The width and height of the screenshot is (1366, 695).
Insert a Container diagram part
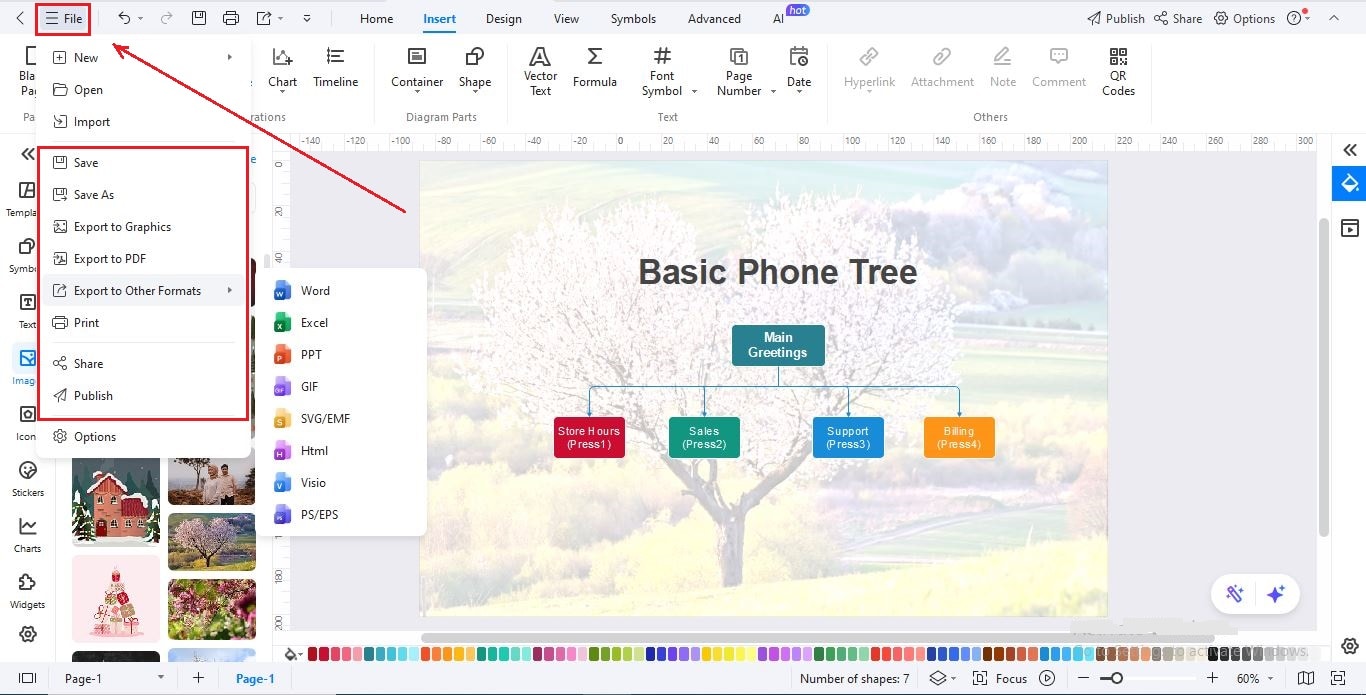click(417, 69)
